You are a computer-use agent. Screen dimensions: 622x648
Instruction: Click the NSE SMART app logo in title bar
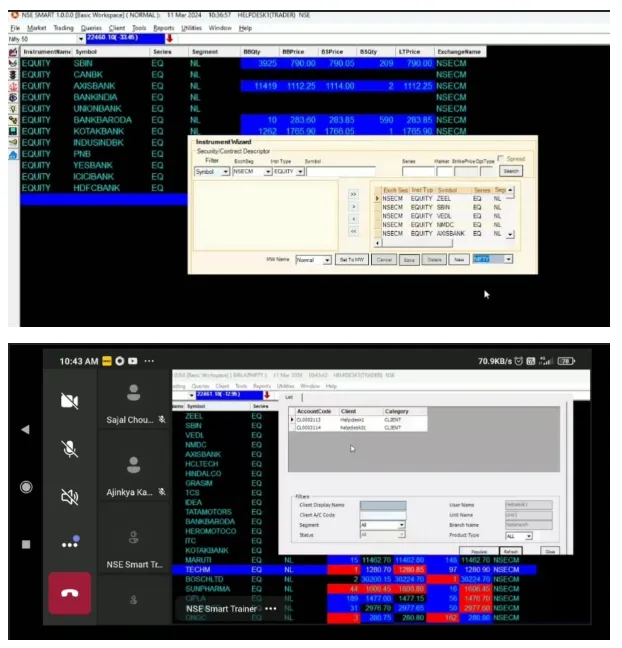[x=15, y=15]
